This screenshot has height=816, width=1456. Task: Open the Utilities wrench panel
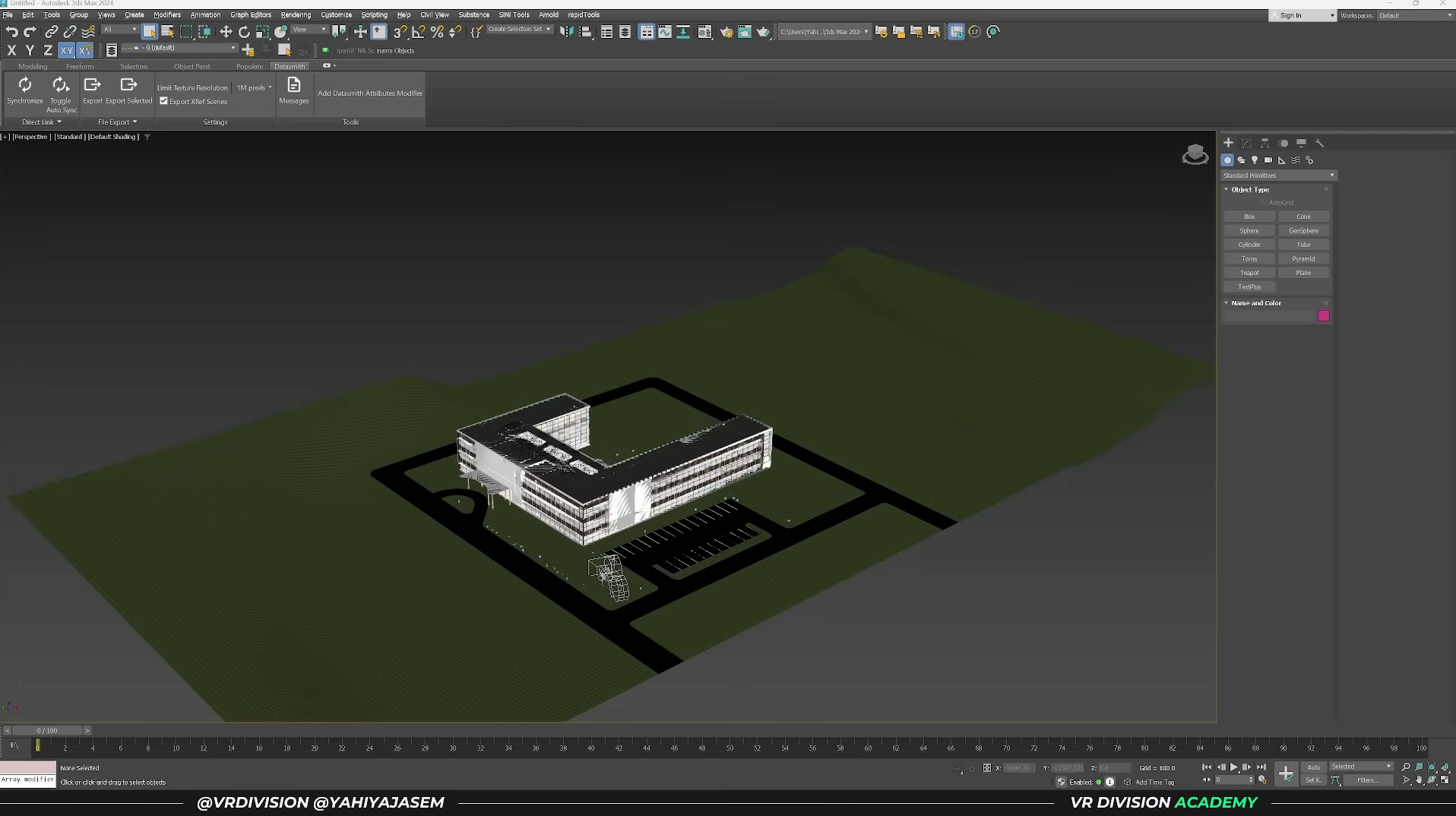(x=1320, y=143)
